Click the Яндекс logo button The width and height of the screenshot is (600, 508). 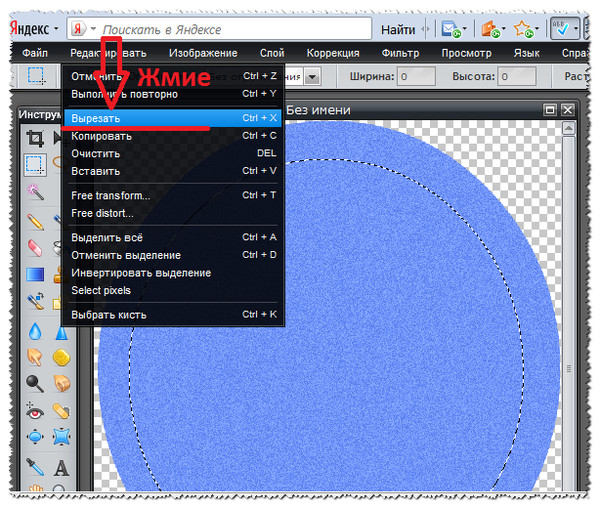[x=29, y=29]
